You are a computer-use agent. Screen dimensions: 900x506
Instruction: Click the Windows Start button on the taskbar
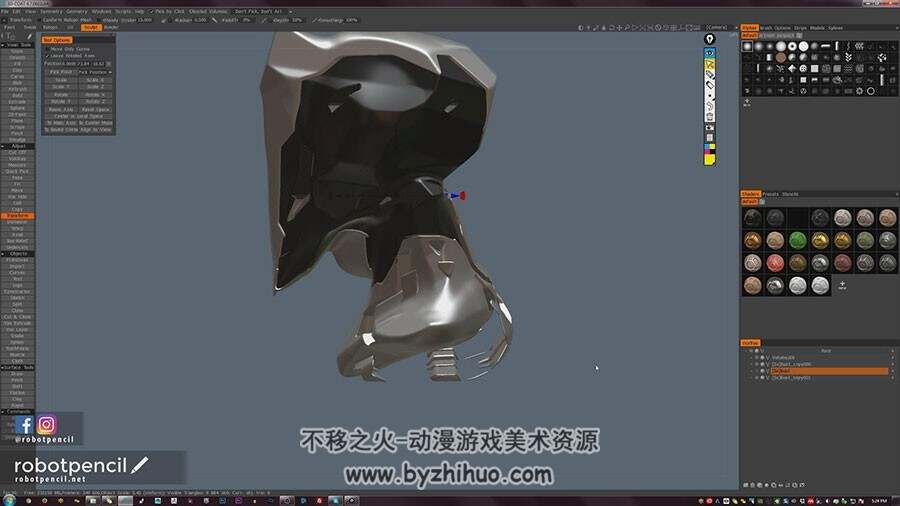click(x=9, y=501)
